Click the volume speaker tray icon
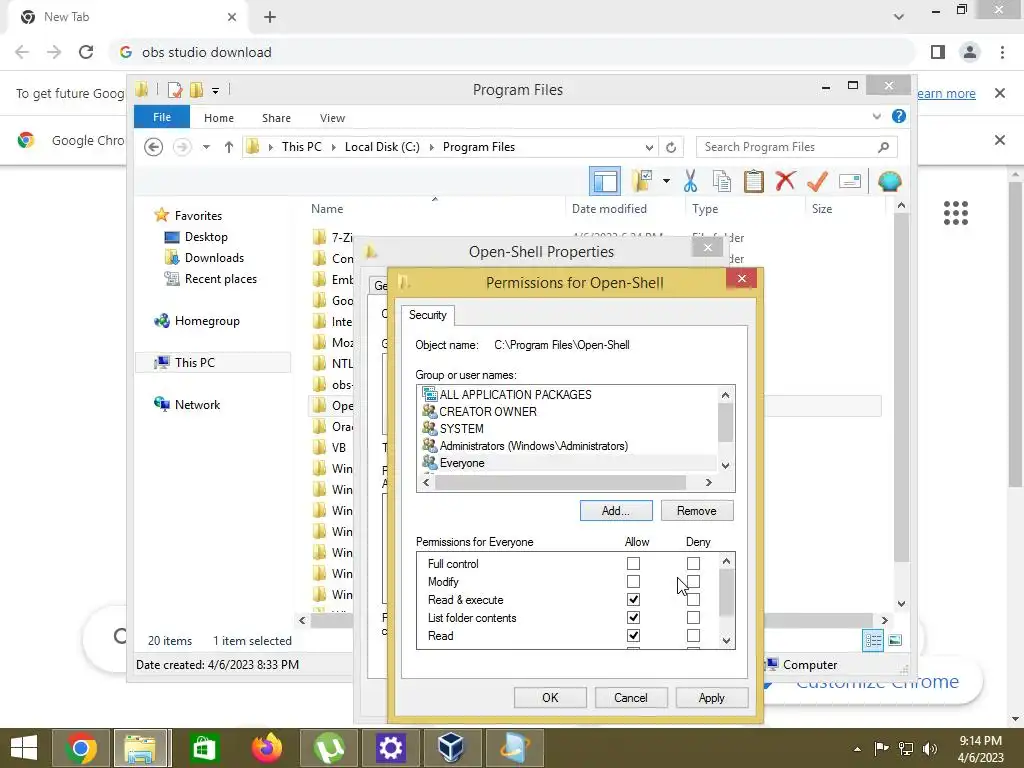This screenshot has height=768, width=1024. [x=930, y=748]
